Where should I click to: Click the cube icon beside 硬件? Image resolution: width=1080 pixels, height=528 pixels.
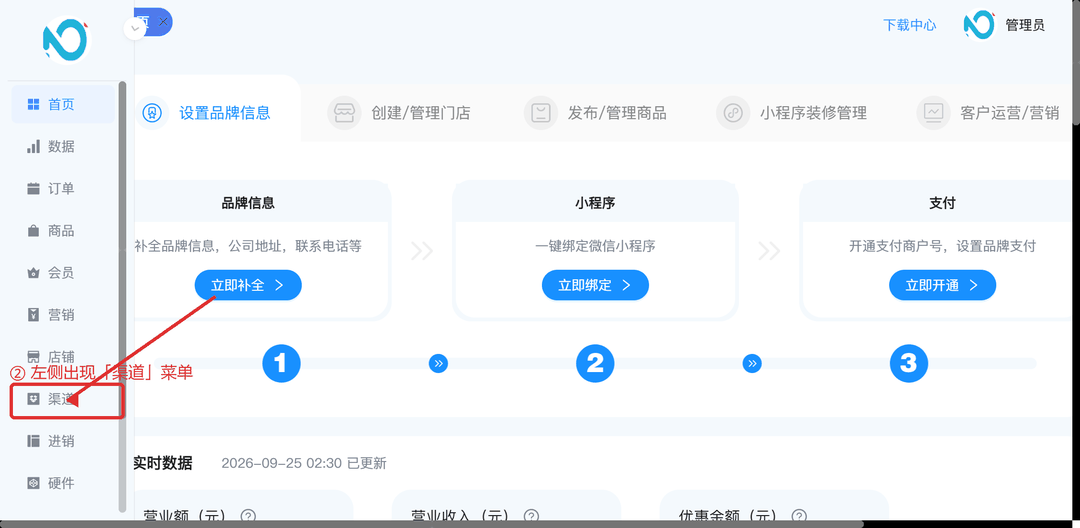pyautogui.click(x=33, y=483)
